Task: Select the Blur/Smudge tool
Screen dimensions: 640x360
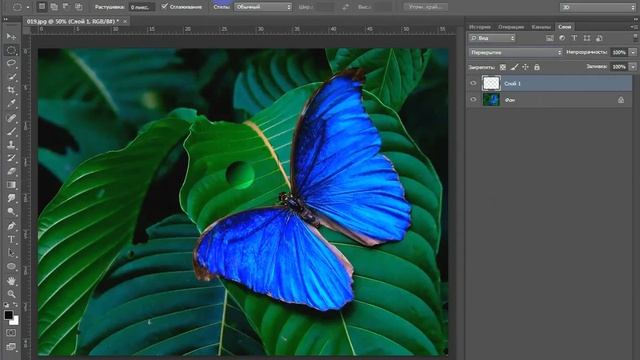Action: tap(11, 198)
